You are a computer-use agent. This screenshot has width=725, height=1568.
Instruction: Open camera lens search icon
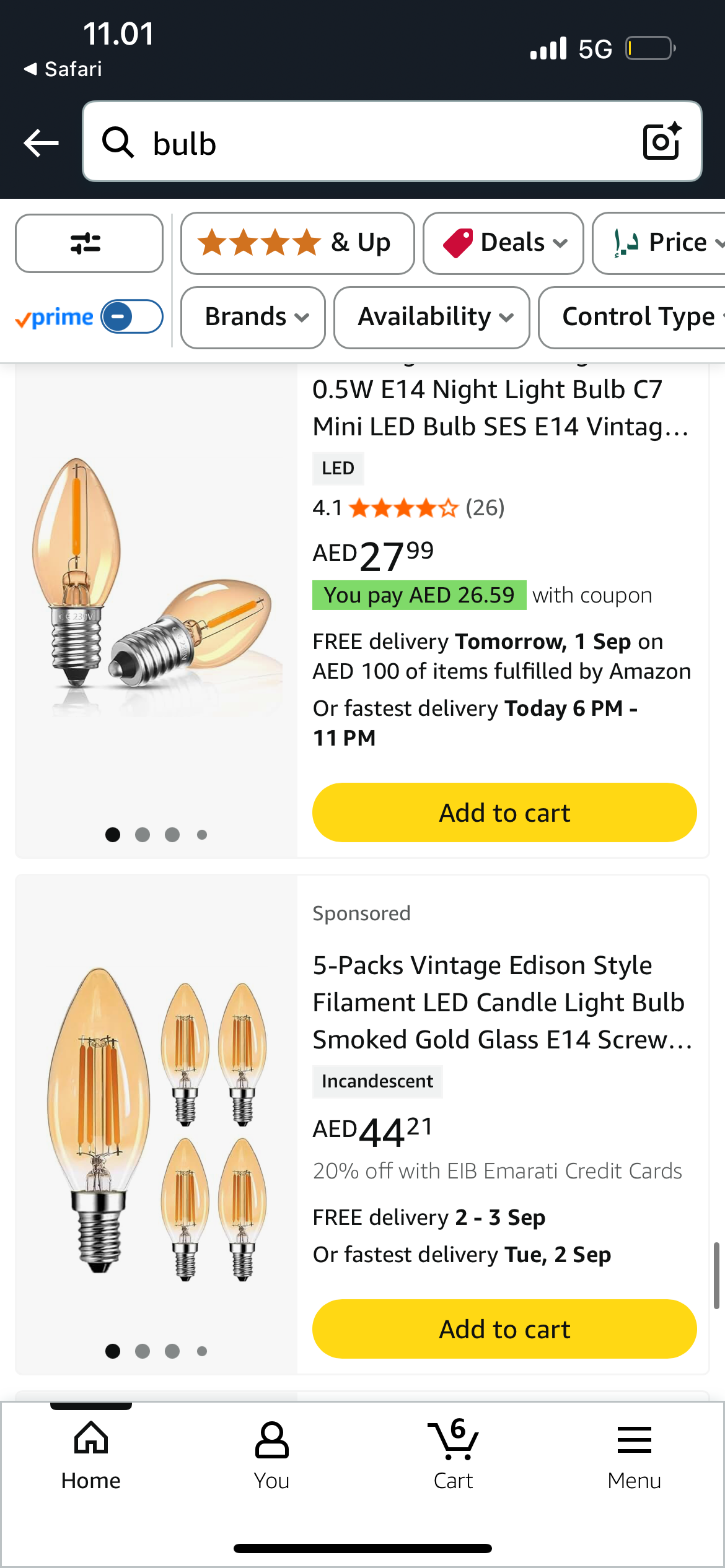click(x=662, y=142)
